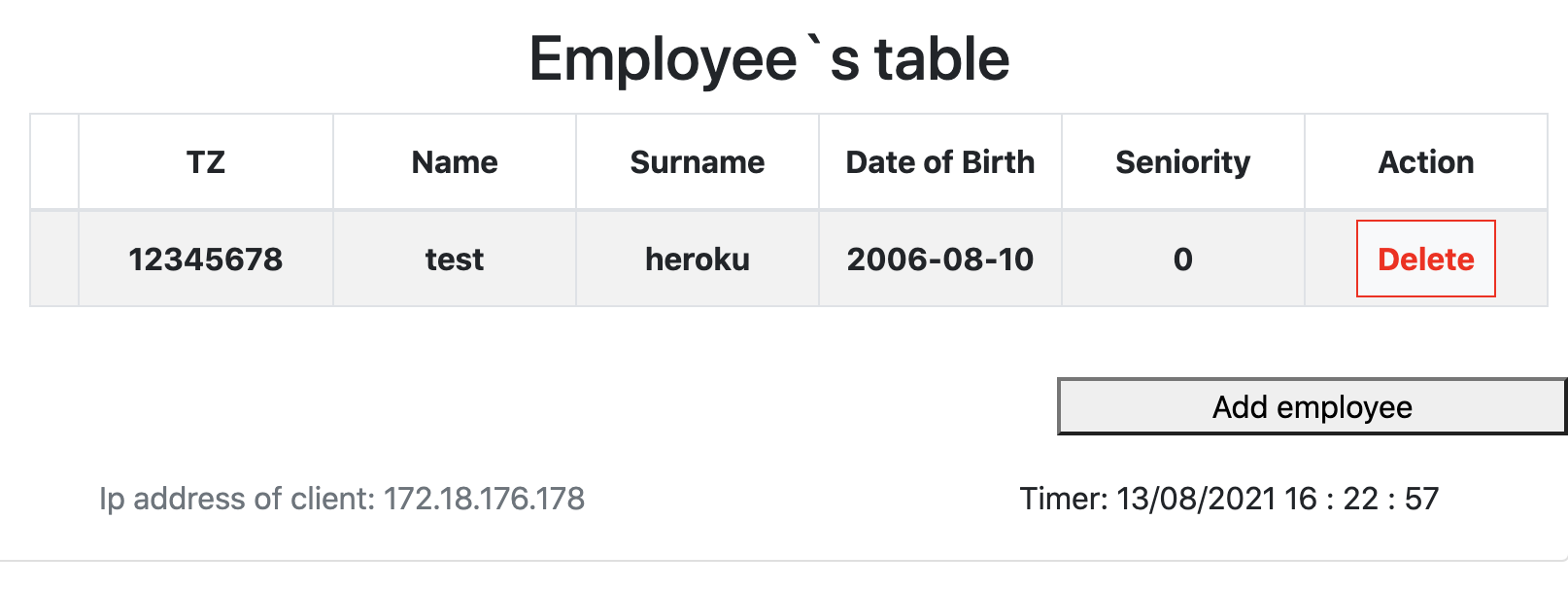Click the Delete link for employee test
Screen dimensions: 1568x589
(1424, 259)
